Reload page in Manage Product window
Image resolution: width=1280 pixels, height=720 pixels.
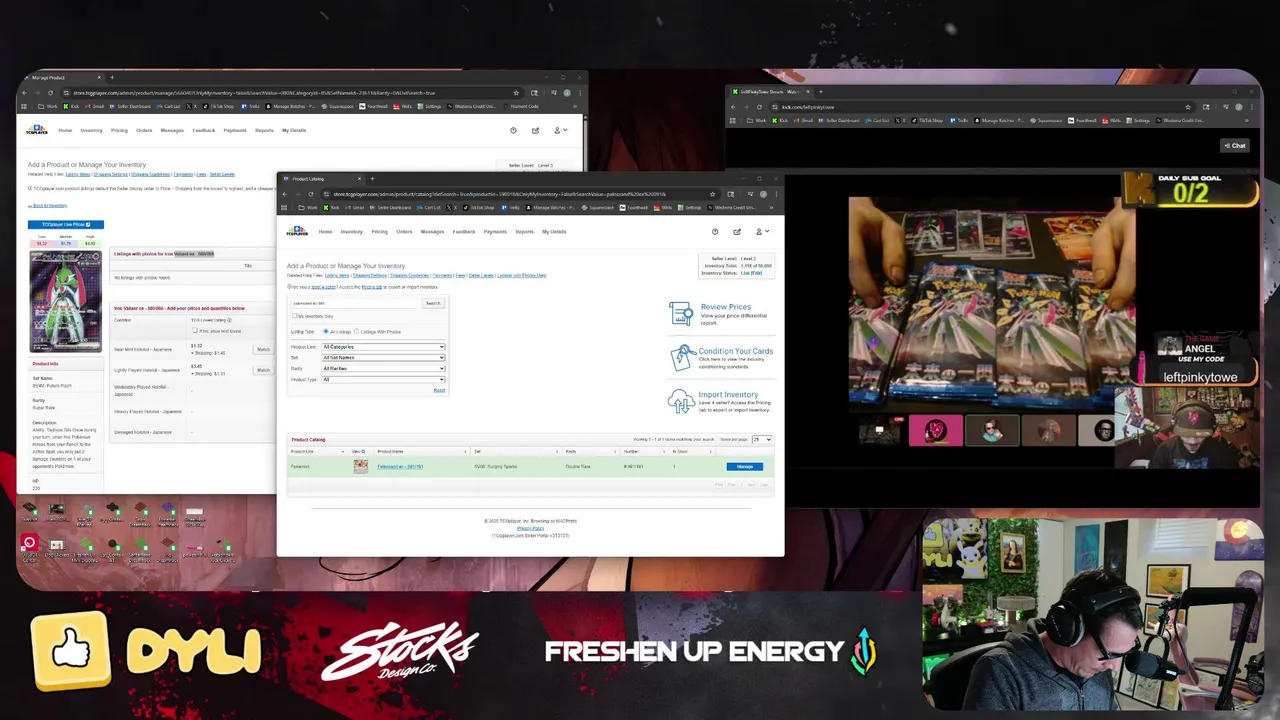(x=52, y=93)
